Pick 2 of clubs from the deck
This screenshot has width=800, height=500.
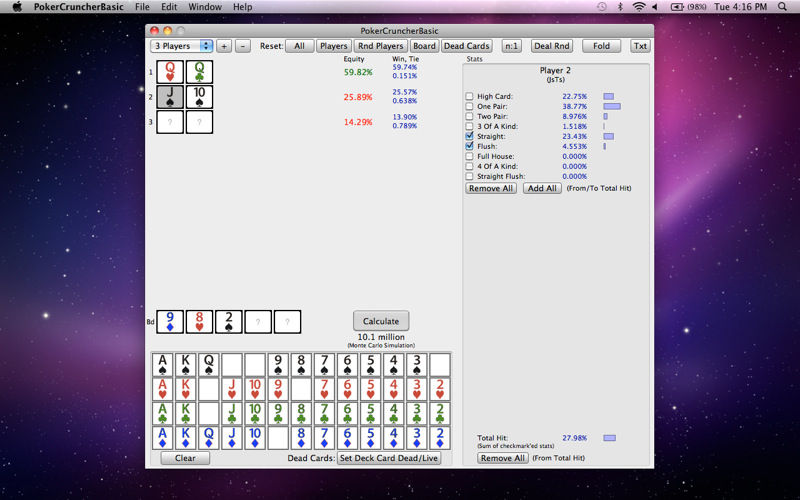click(x=440, y=413)
